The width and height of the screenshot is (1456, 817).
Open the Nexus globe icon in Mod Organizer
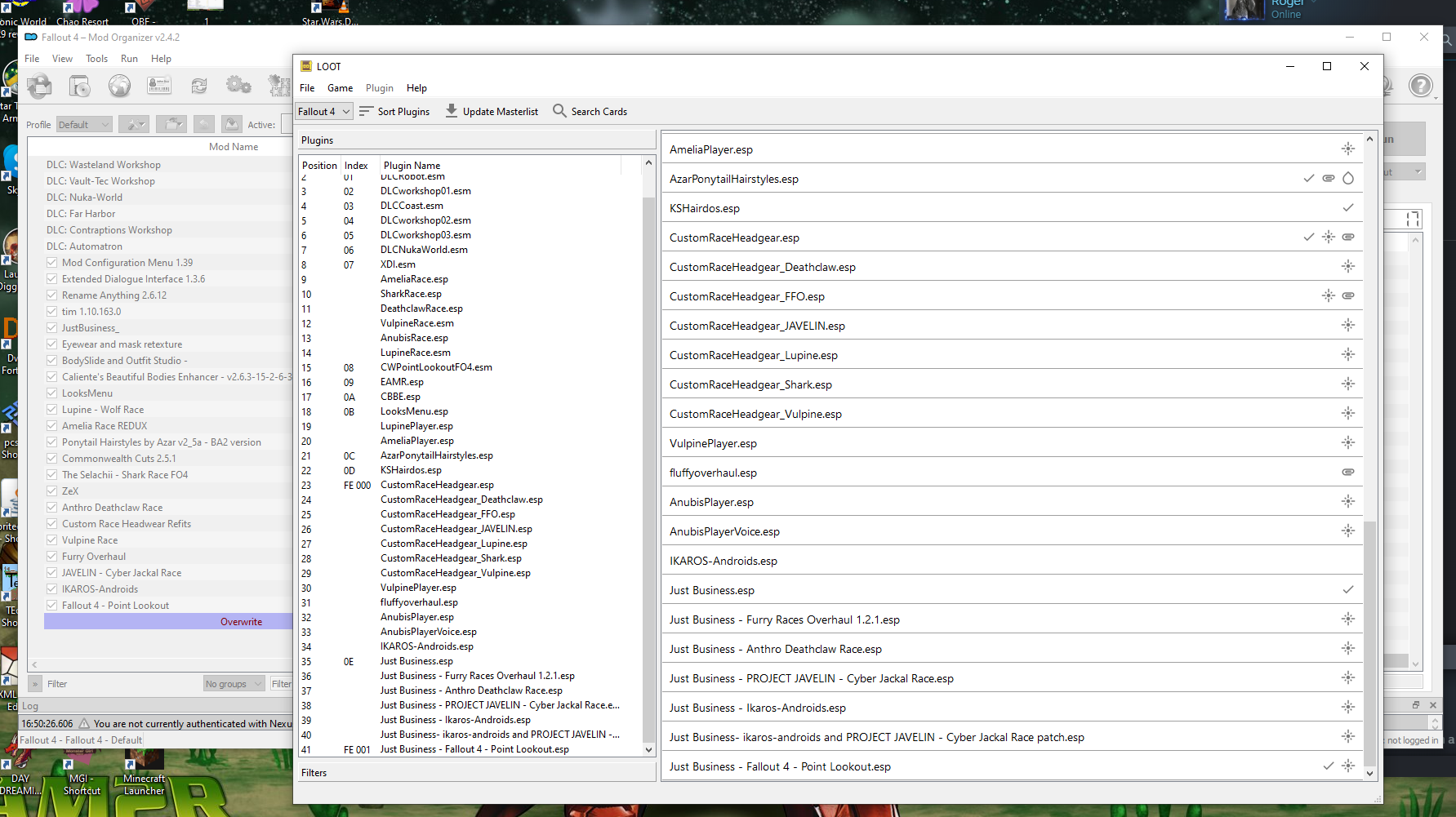coord(119,86)
